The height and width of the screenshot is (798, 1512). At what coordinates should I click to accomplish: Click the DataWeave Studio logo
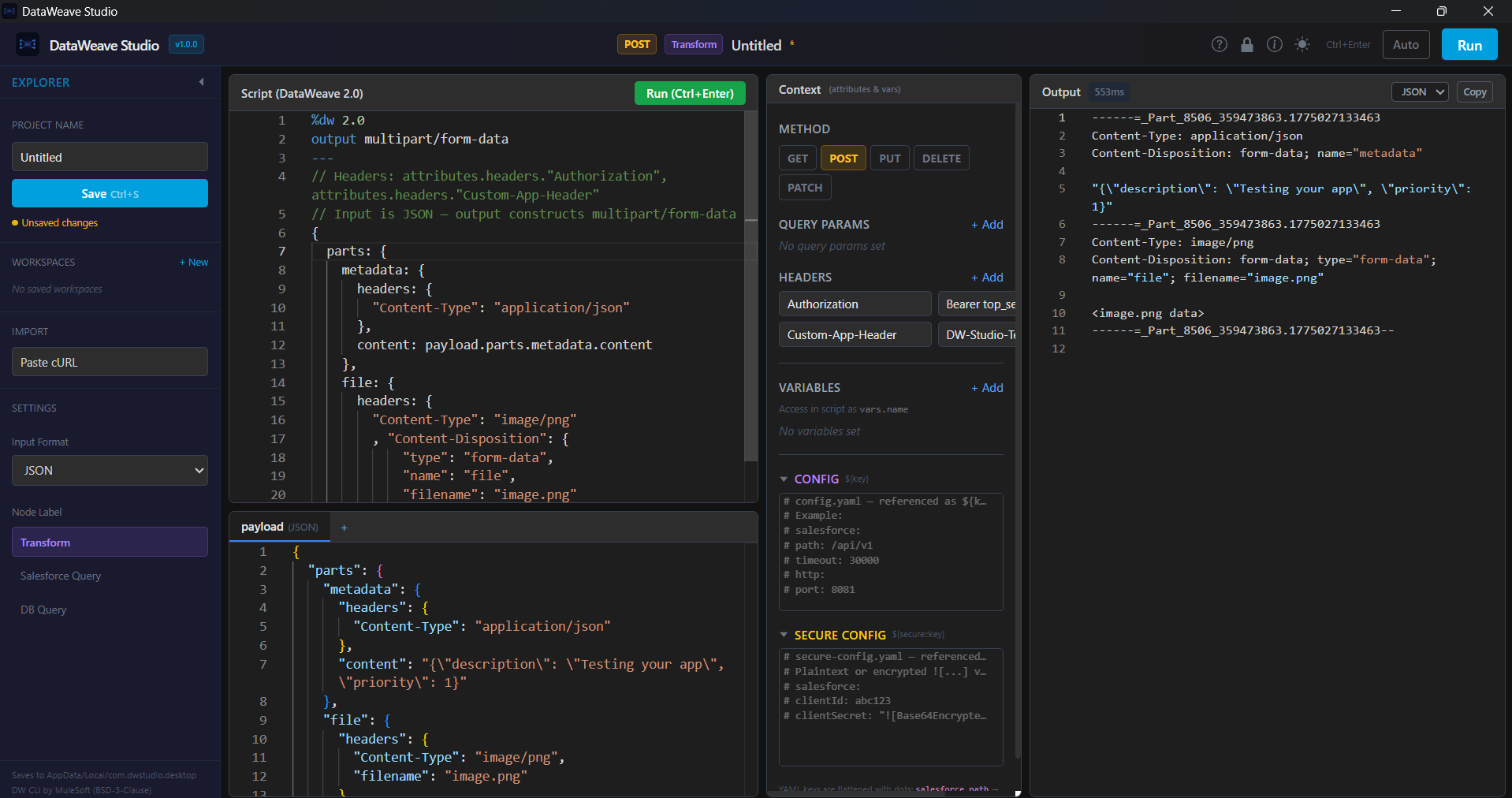pyautogui.click(x=27, y=44)
